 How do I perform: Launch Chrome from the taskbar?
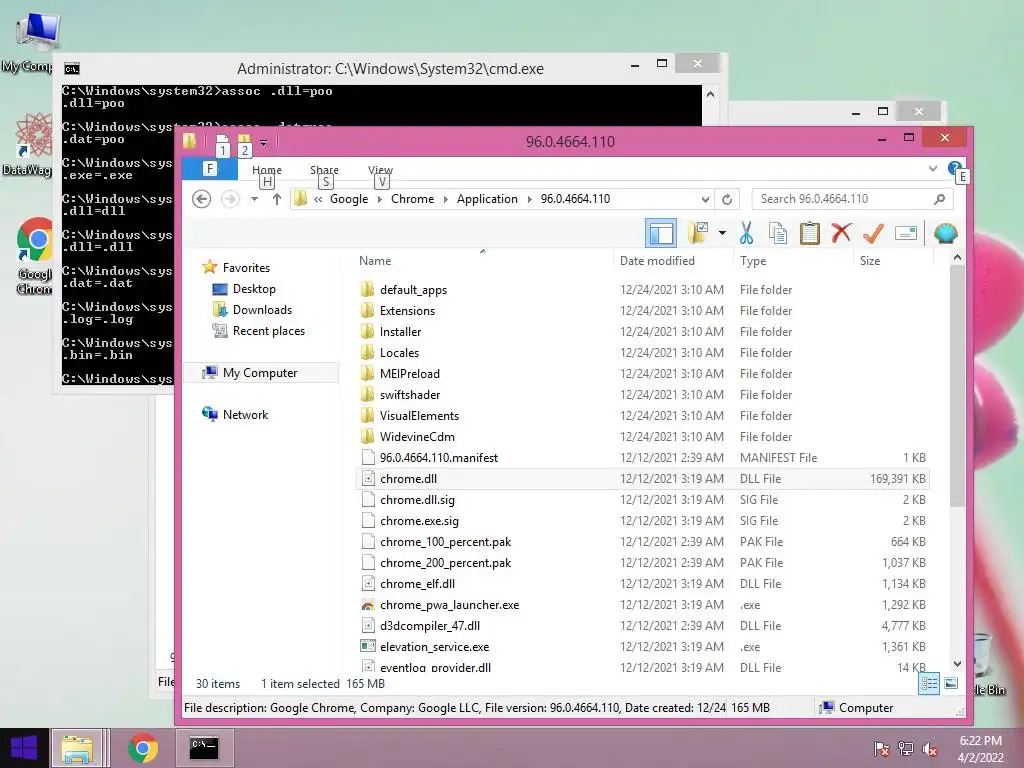(x=143, y=748)
